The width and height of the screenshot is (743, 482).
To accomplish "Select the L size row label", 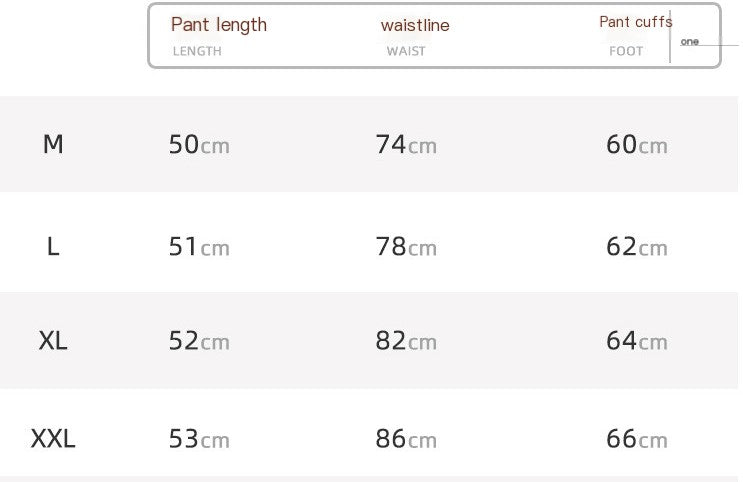I will (x=53, y=246).
